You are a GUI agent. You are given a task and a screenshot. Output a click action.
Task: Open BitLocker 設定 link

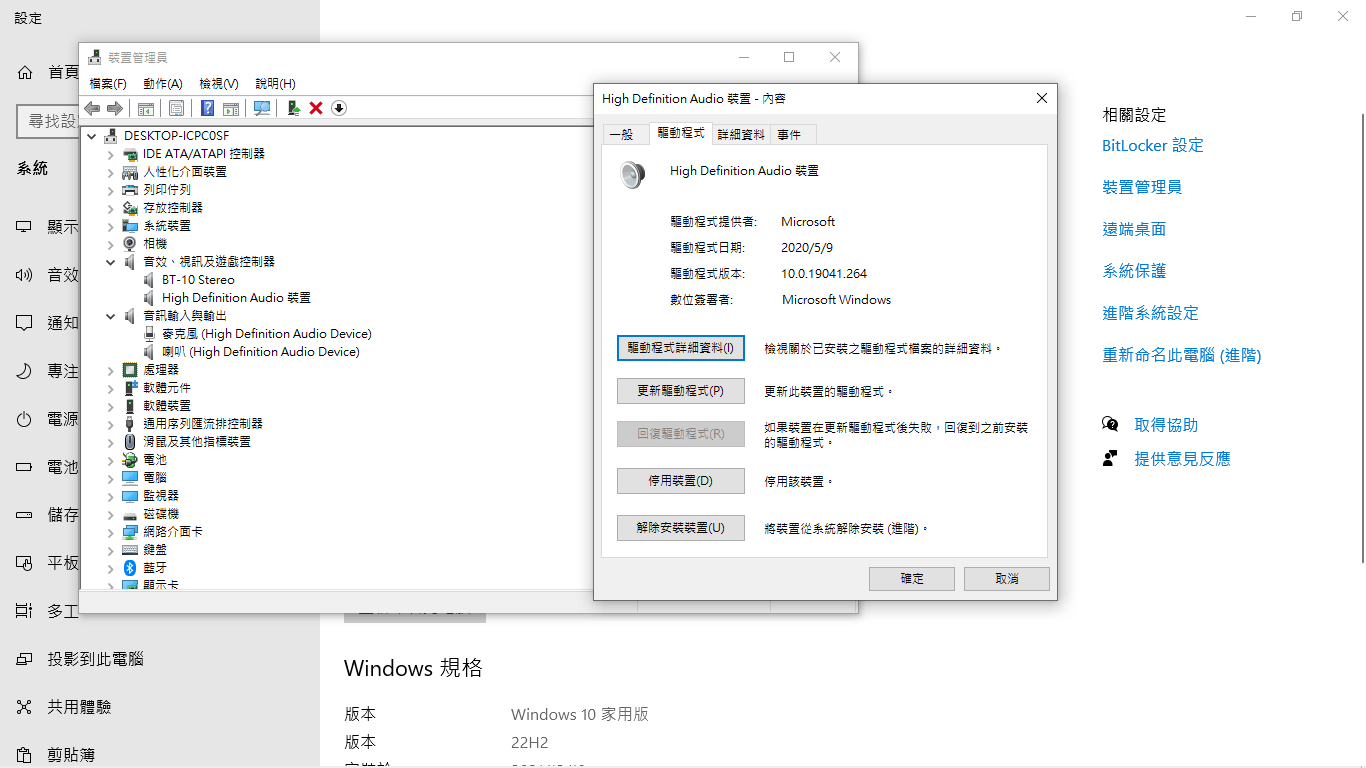[1152, 145]
